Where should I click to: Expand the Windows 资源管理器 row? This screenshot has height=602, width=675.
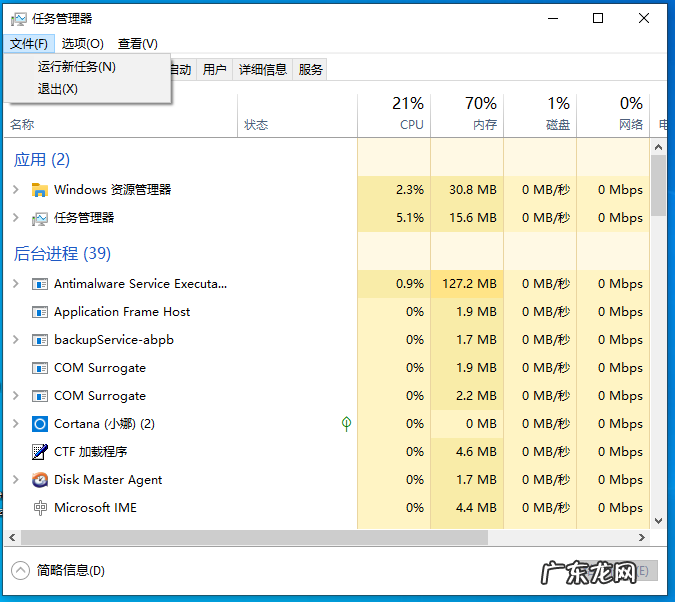[16, 189]
